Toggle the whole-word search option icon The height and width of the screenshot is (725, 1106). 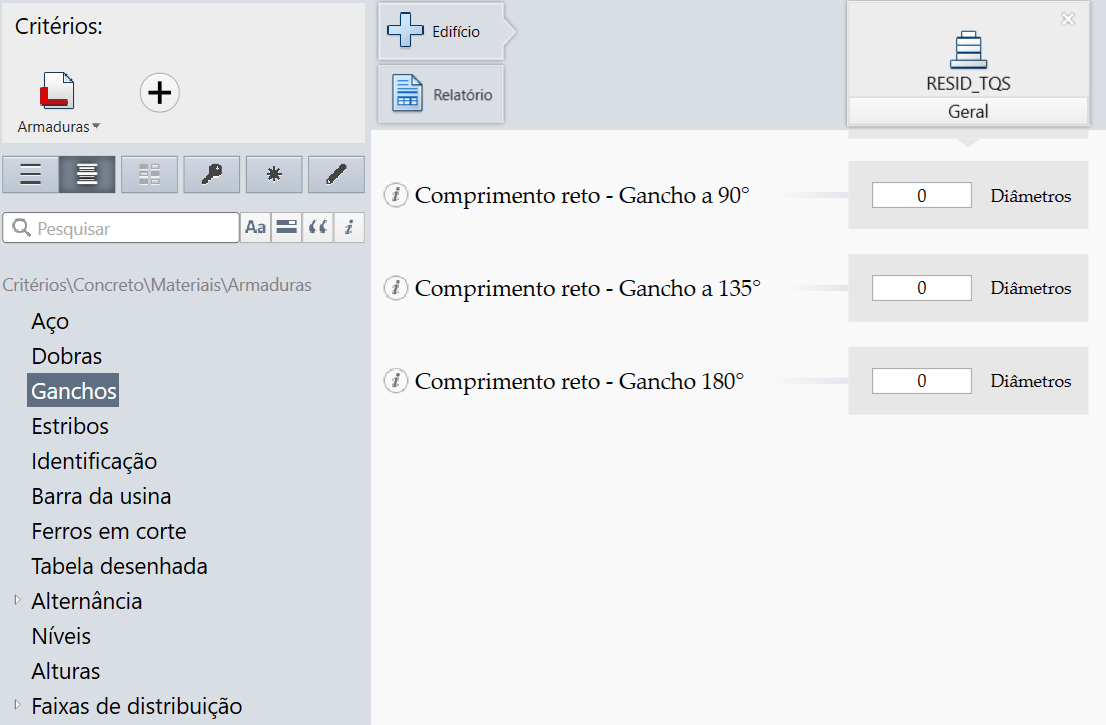pyautogui.click(x=286, y=228)
